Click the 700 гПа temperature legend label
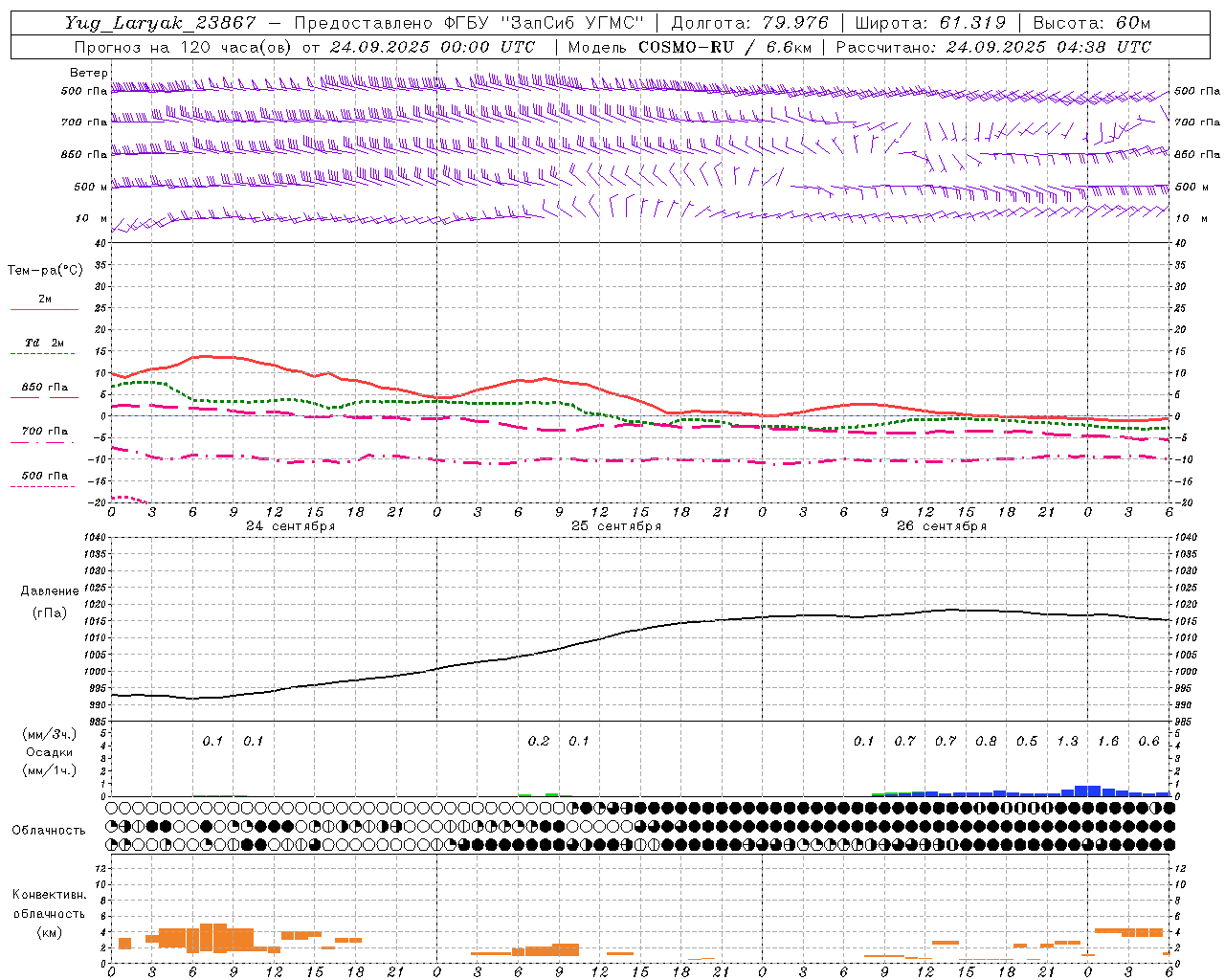 45,431
